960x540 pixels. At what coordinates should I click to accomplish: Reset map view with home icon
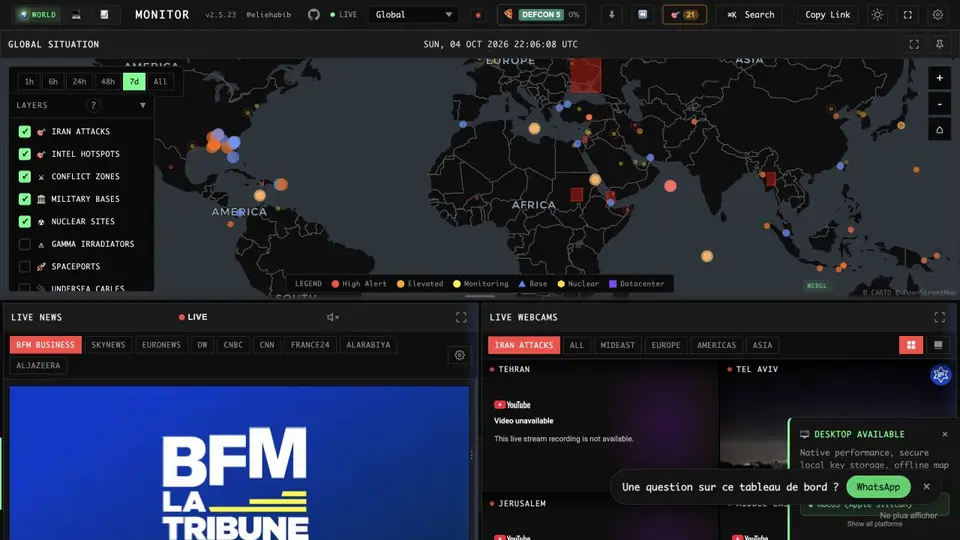pos(939,130)
